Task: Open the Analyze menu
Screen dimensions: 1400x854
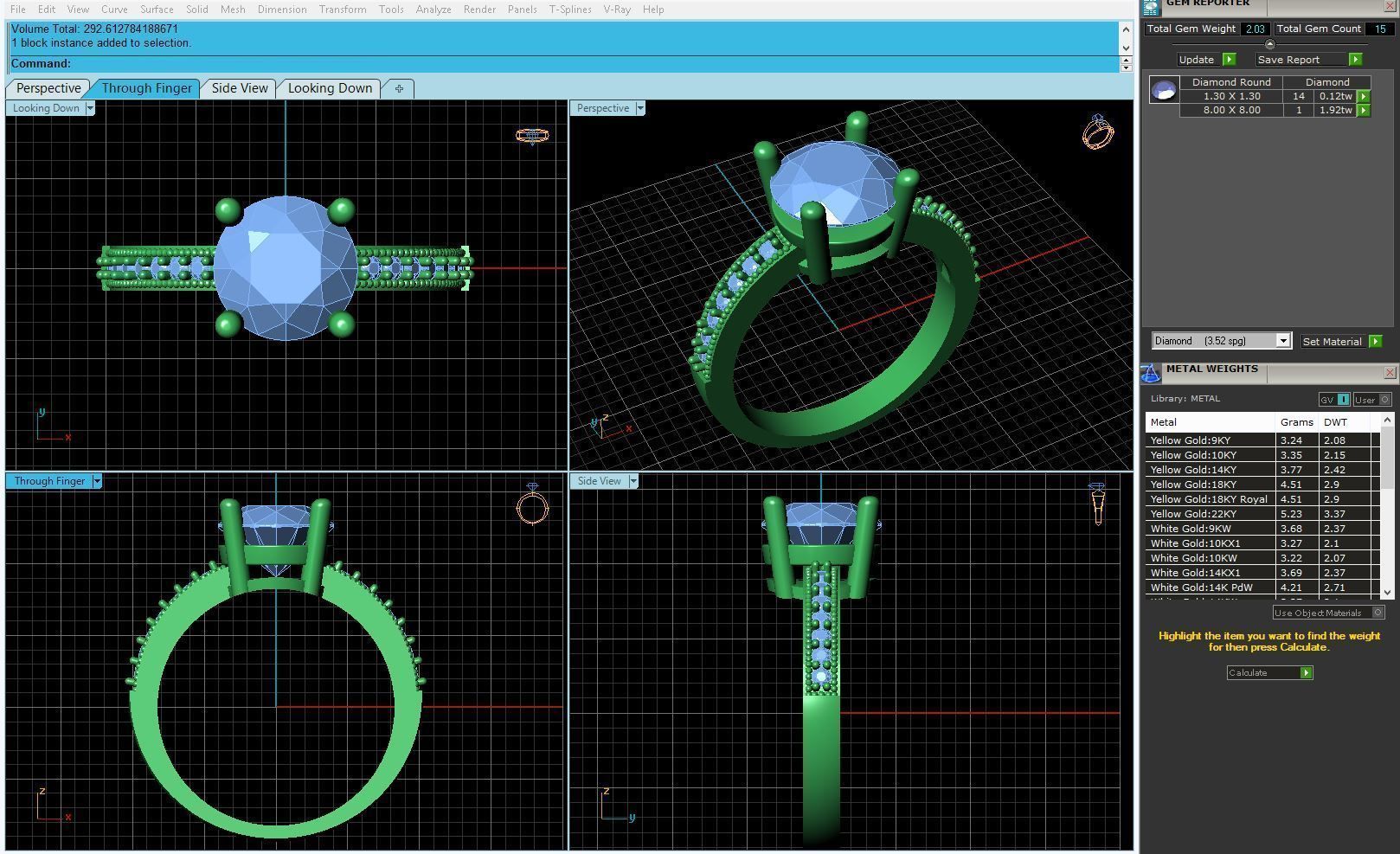Action: coord(433,10)
